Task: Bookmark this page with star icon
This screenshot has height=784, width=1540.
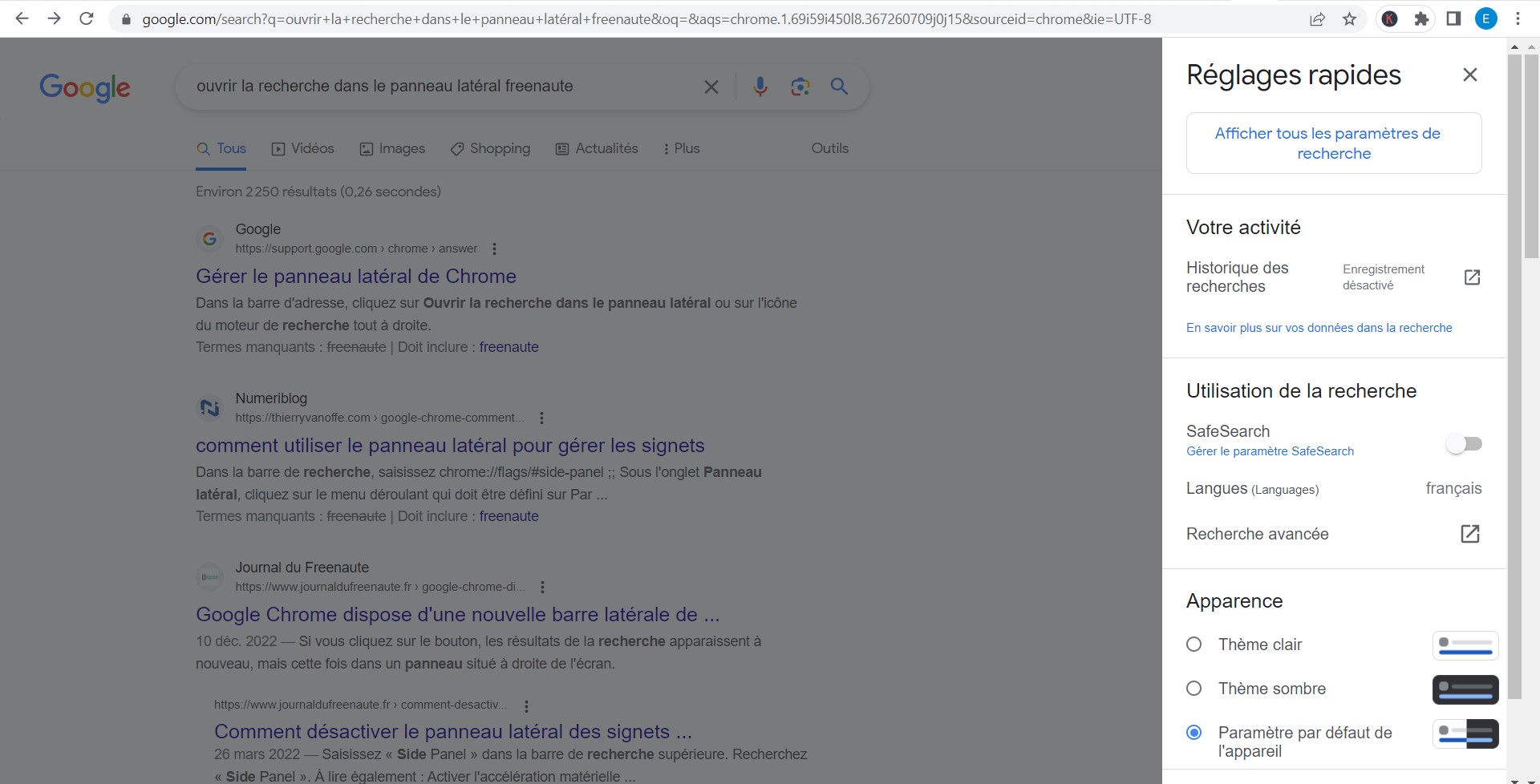Action: pyautogui.click(x=1350, y=18)
